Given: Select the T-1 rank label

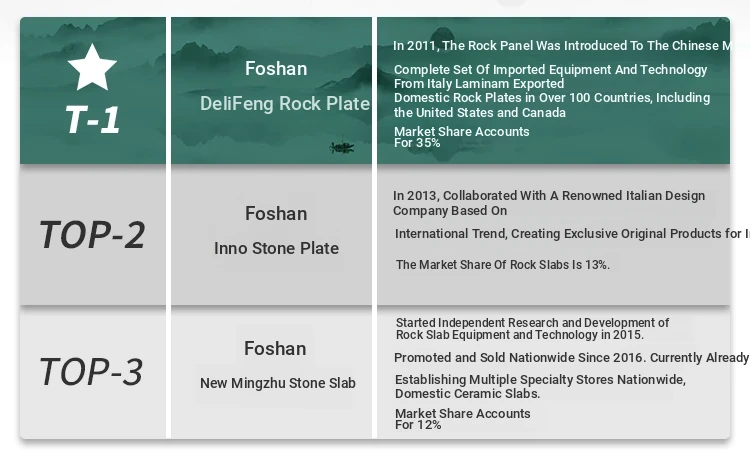Looking at the screenshot, I should click(x=93, y=120).
